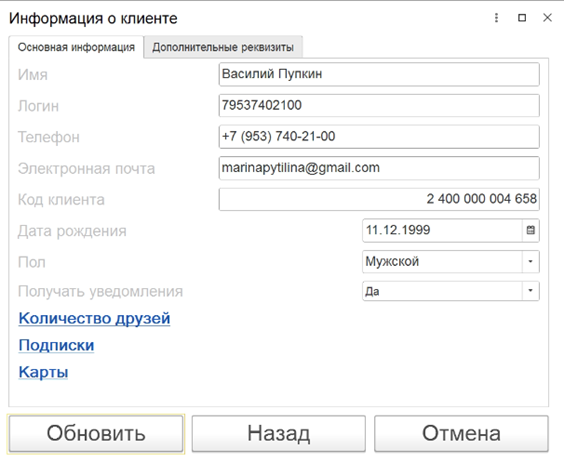Open the Карты link
The height and width of the screenshot is (462, 564).
click(x=43, y=372)
